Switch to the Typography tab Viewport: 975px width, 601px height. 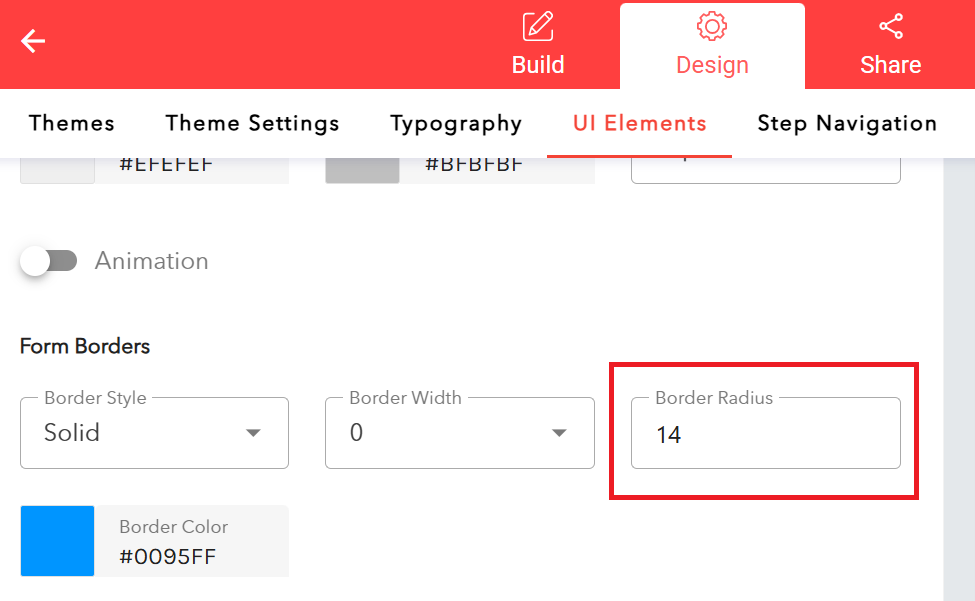(456, 123)
